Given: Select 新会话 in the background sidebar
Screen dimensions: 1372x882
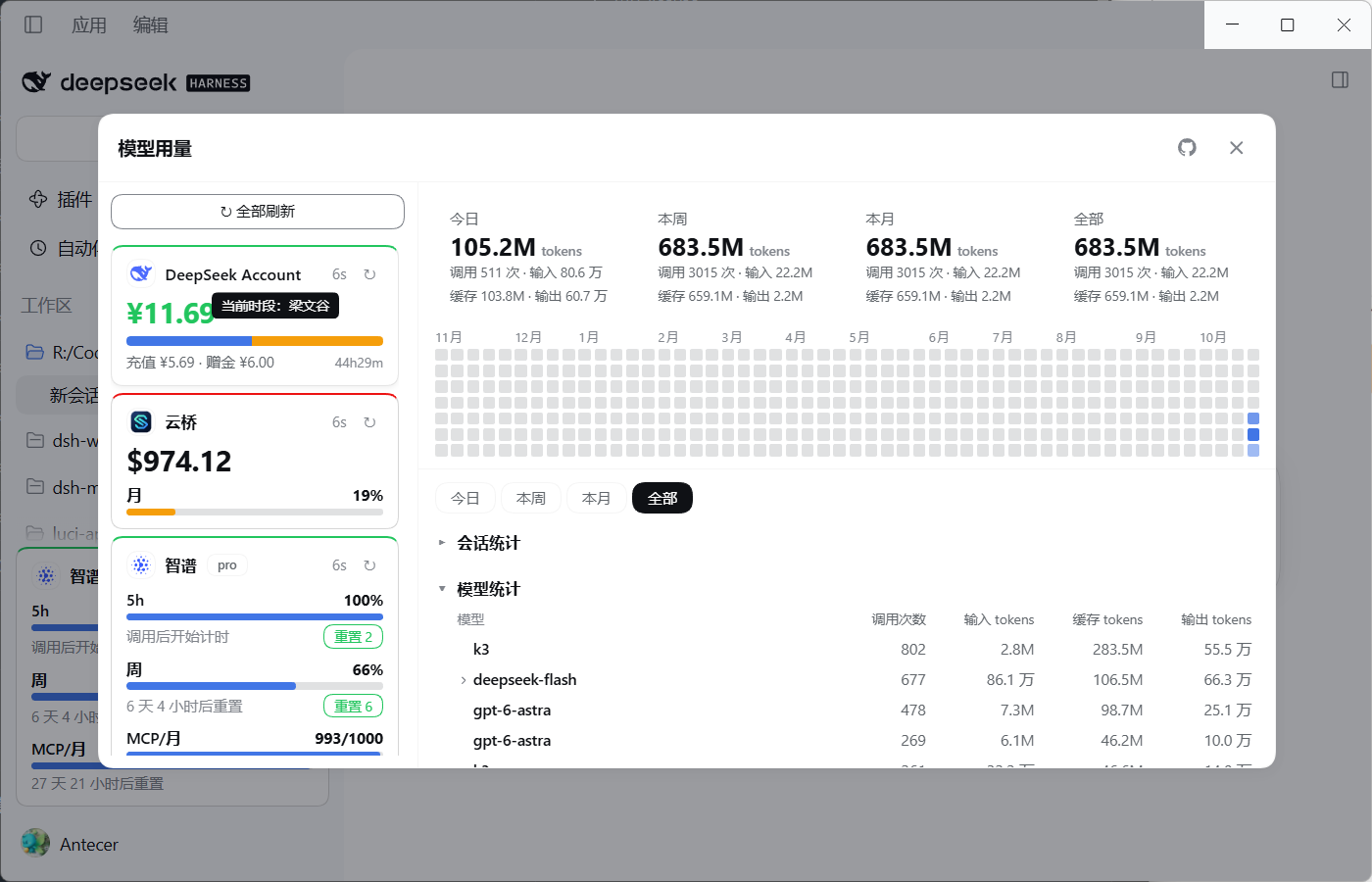Looking at the screenshot, I should [x=59, y=395].
